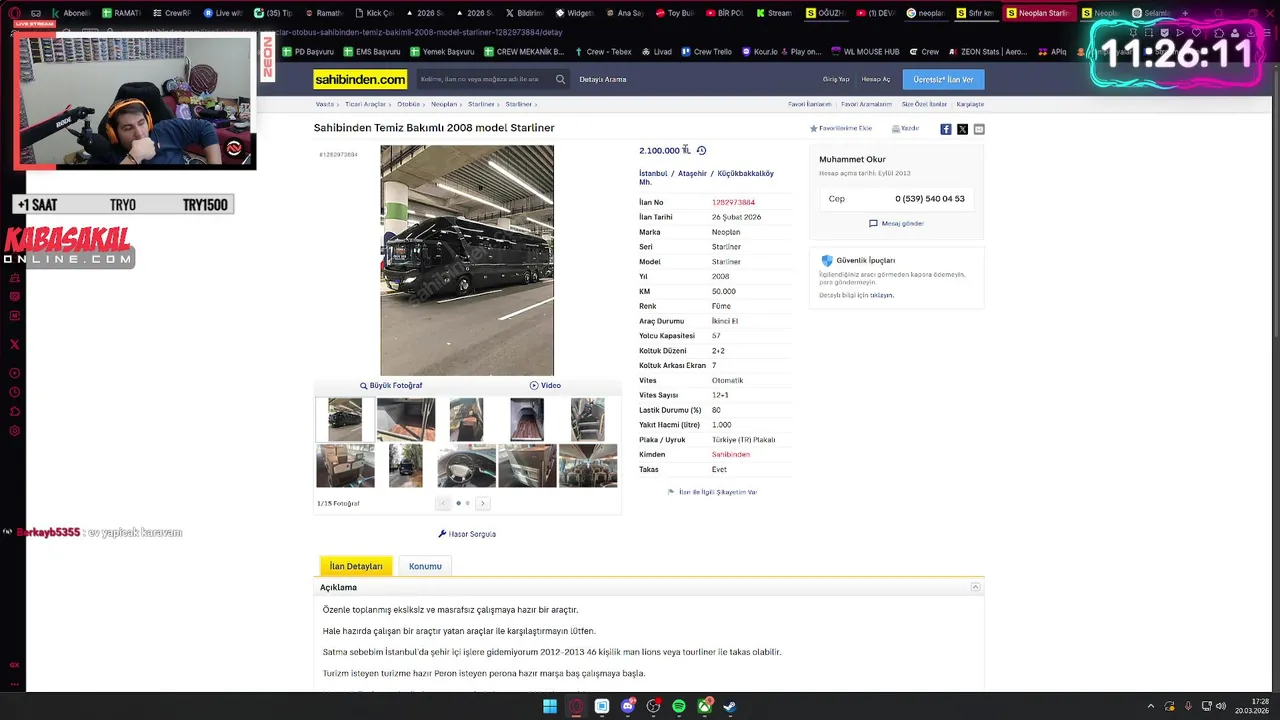Open Xbox app from the taskbar
The width and height of the screenshot is (1280, 720).
[x=705, y=706]
